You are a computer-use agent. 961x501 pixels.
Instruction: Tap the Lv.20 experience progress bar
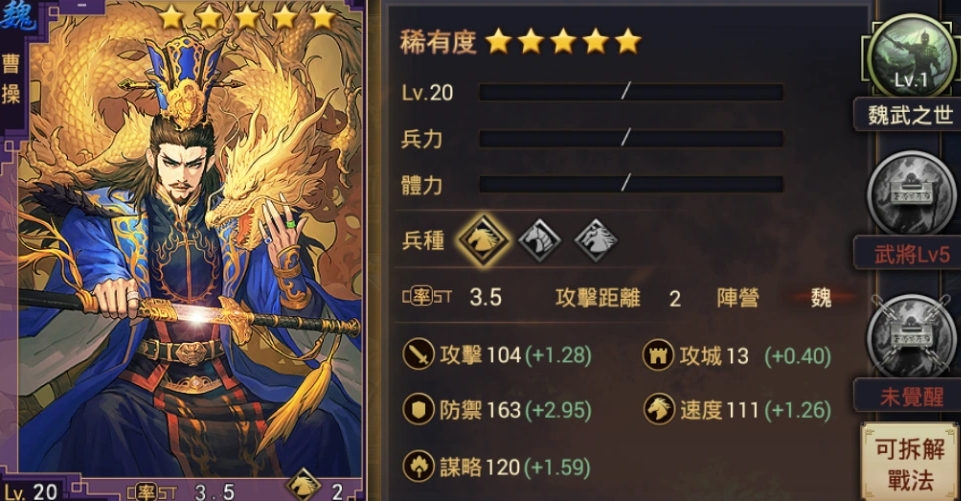coord(631,92)
